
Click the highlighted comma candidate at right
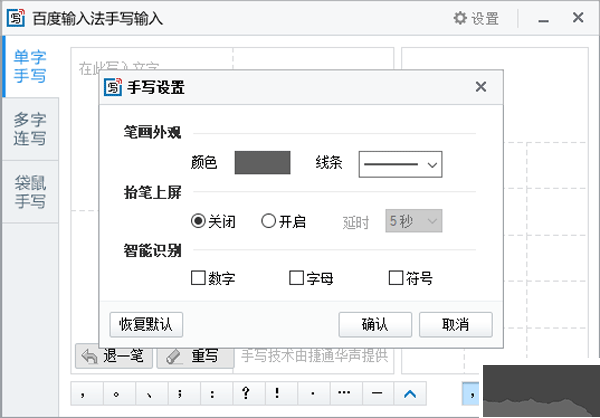(x=472, y=393)
